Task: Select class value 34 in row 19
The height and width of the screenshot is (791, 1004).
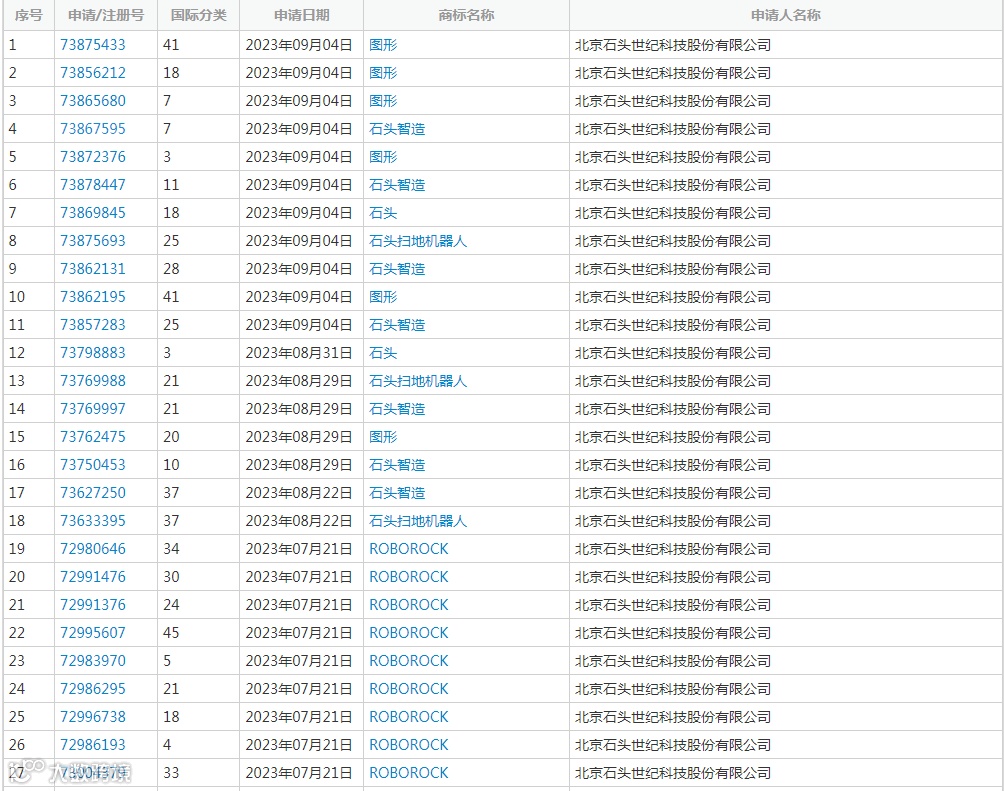Action: (x=171, y=549)
